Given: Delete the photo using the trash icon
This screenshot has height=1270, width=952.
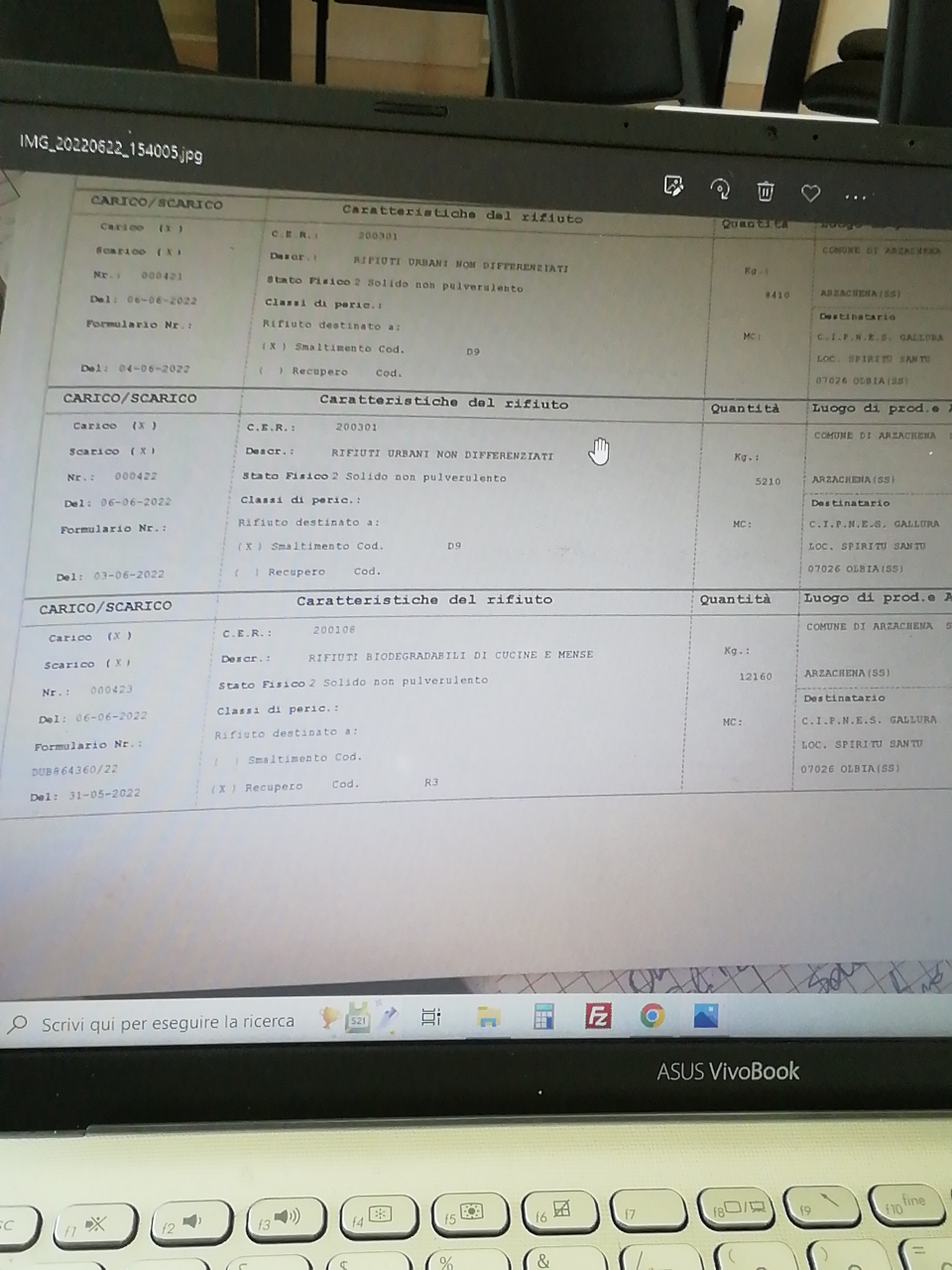Looking at the screenshot, I should (x=765, y=190).
